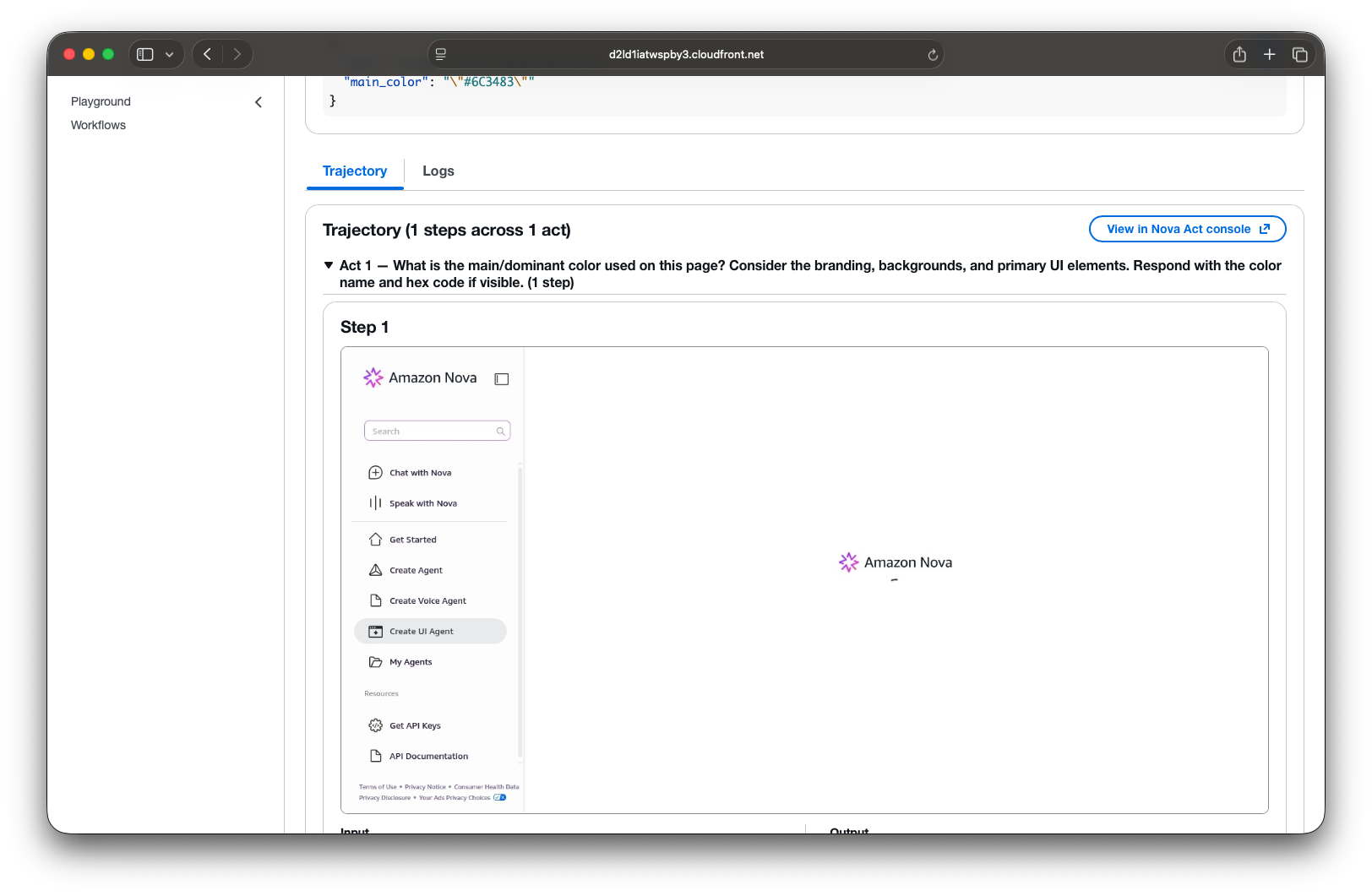Click the magnifier icon in the Search field

coord(501,432)
